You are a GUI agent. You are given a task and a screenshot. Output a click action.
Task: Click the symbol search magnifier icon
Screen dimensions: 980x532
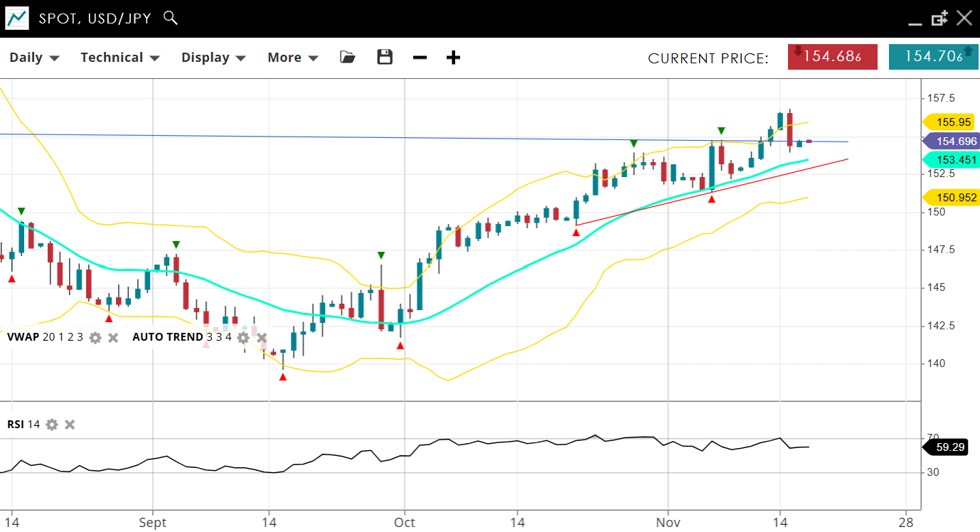170,18
